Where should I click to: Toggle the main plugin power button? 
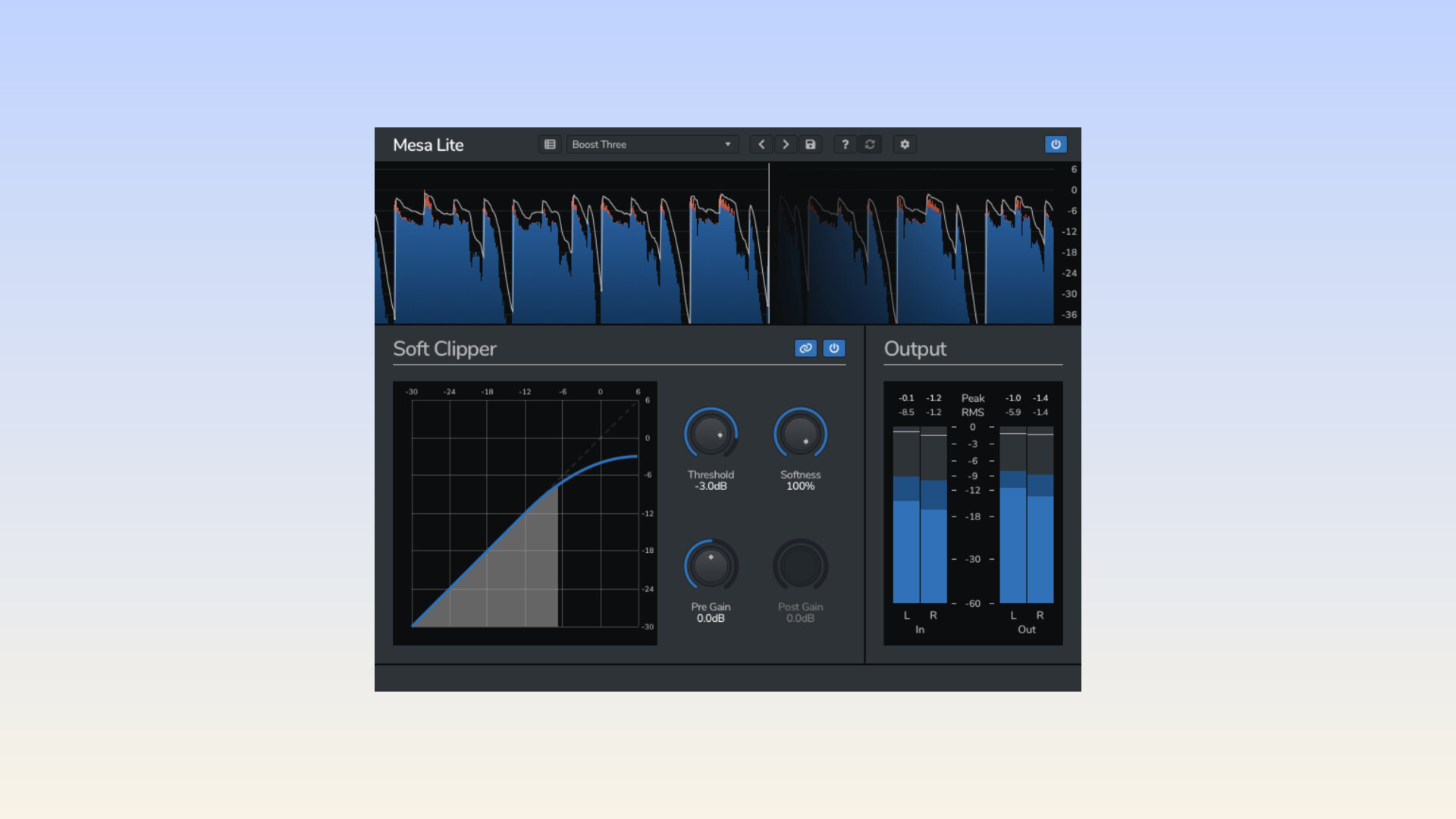1056,144
